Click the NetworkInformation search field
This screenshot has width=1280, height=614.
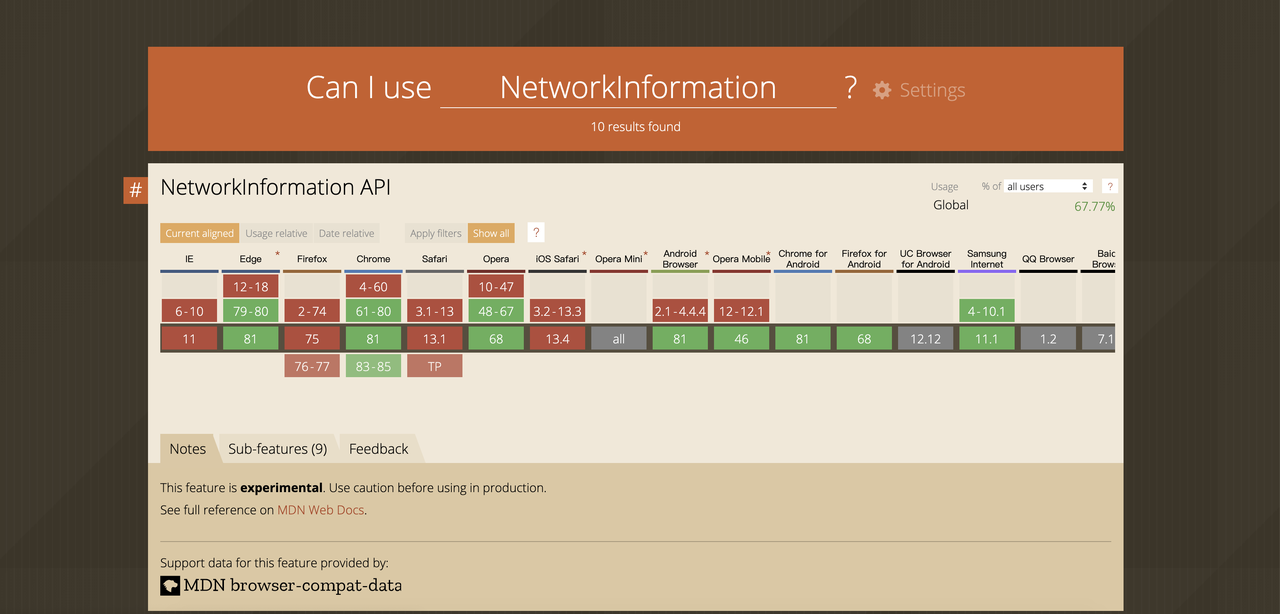pos(638,88)
